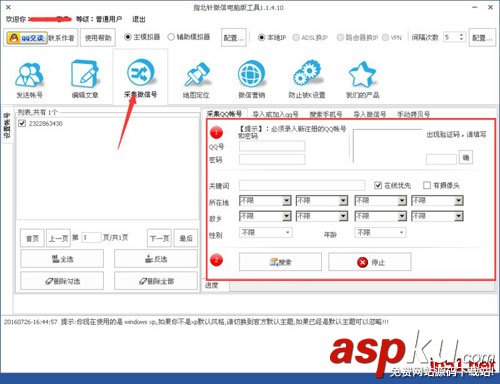The height and width of the screenshot is (384, 500).
Task: Go to 下一页 next page
Action: pyautogui.click(x=159, y=238)
